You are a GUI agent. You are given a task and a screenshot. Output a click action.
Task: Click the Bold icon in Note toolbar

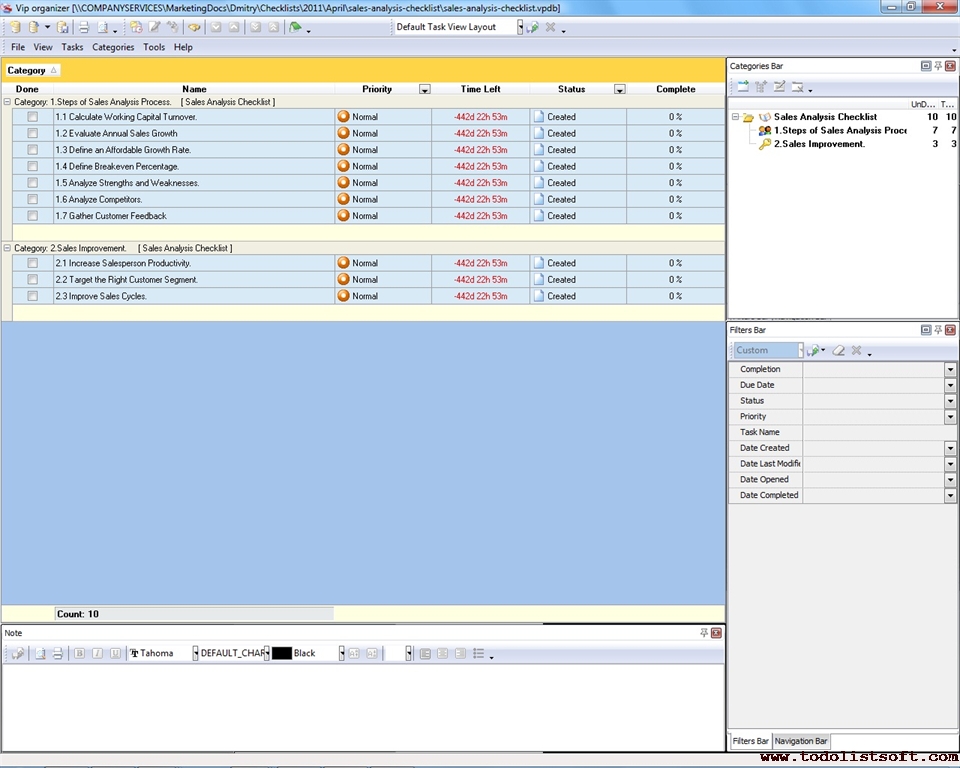coord(80,653)
